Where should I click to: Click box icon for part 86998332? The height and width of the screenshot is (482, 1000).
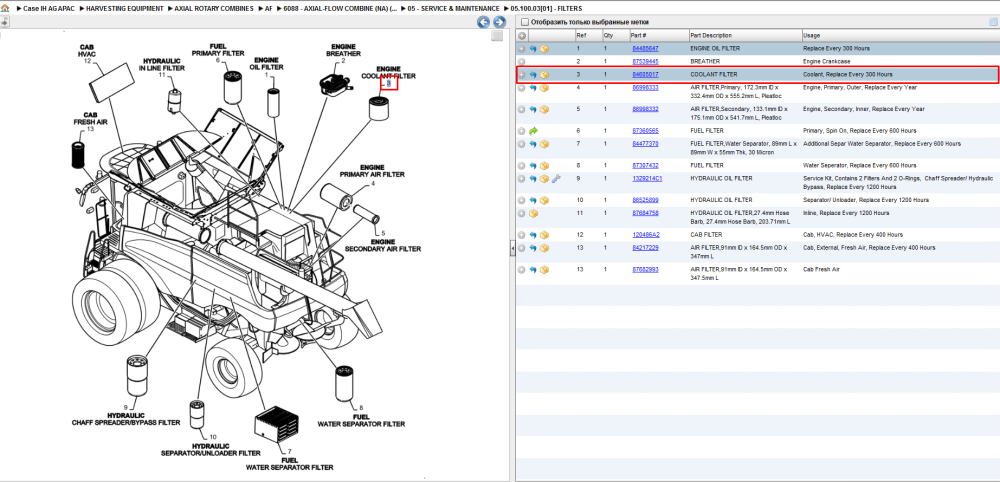[545, 110]
